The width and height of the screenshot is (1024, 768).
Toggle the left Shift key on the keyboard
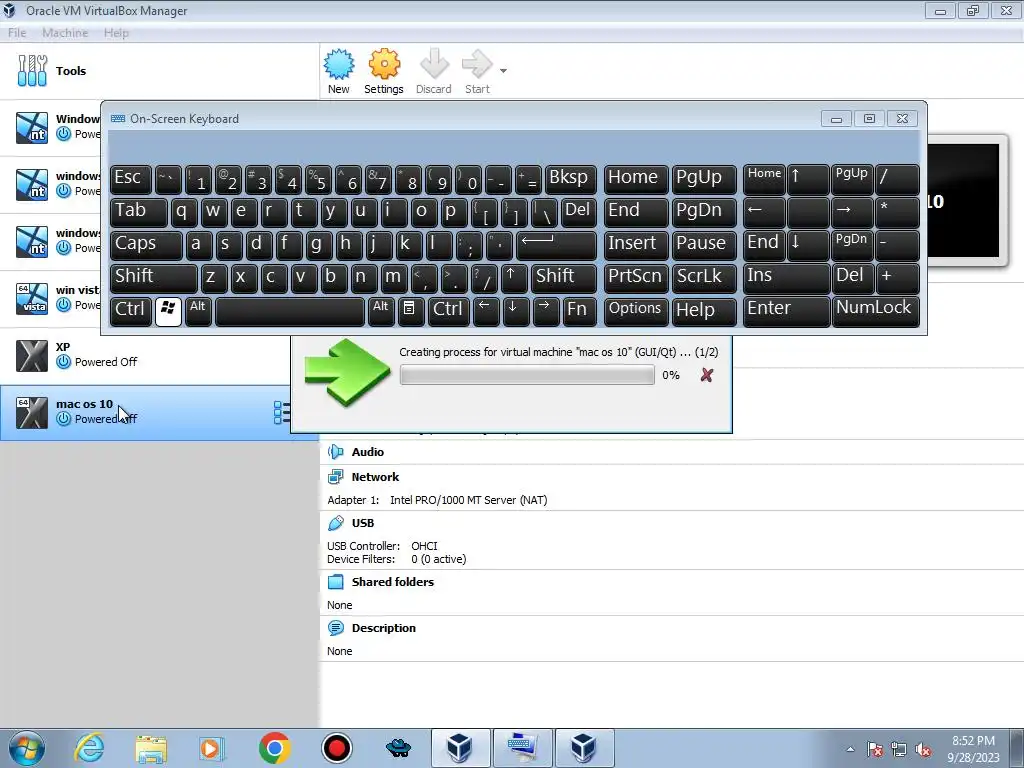(x=153, y=278)
